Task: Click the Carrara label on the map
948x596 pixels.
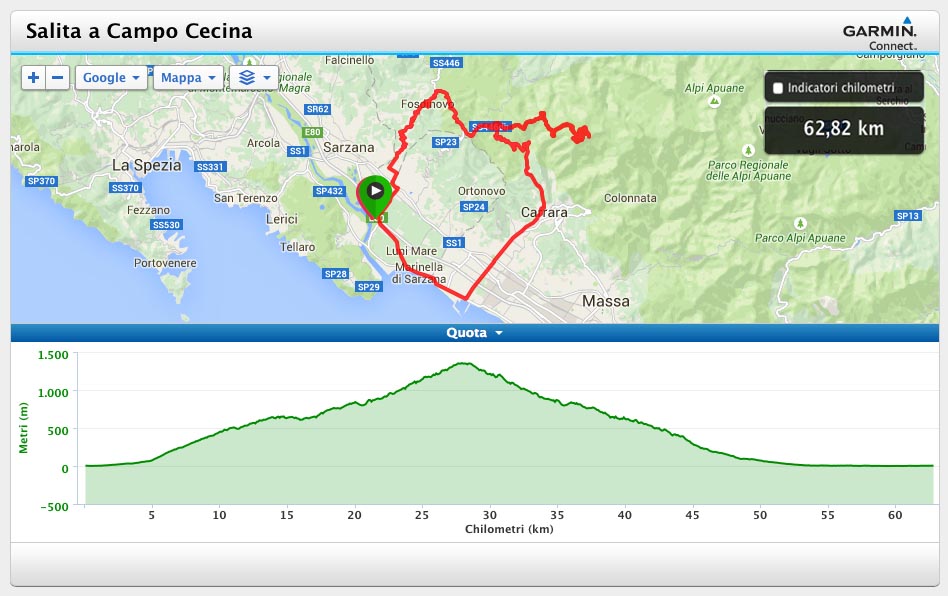Action: 544,212
